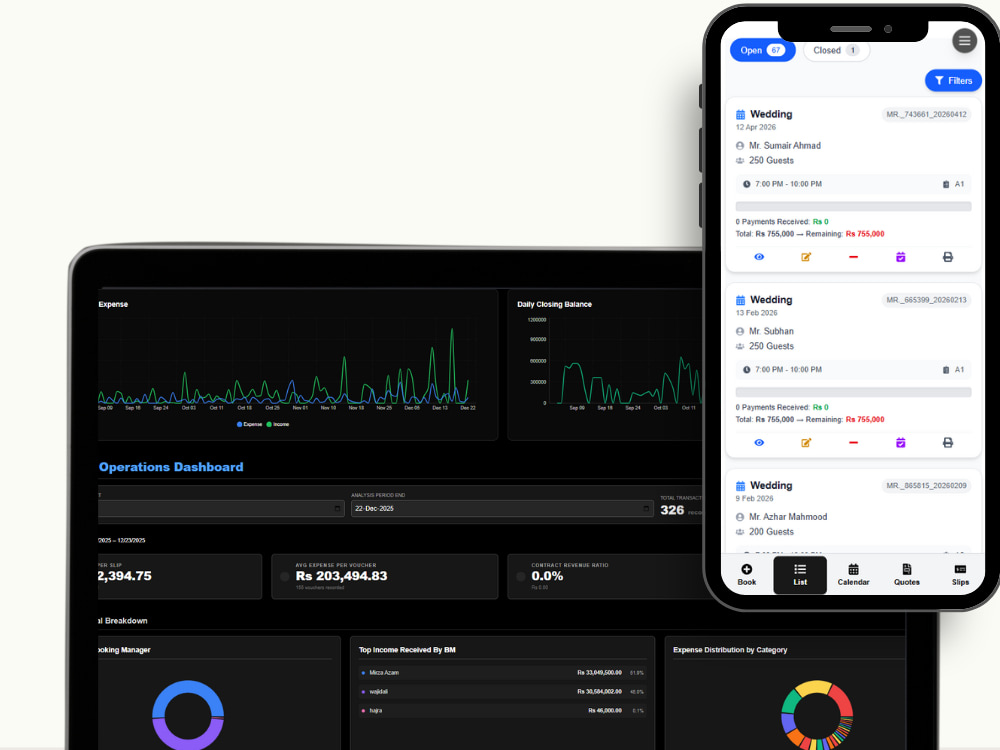Tap the Mr. Azhar Mahmood name
The width and height of the screenshot is (1000, 750).
[x=788, y=517]
